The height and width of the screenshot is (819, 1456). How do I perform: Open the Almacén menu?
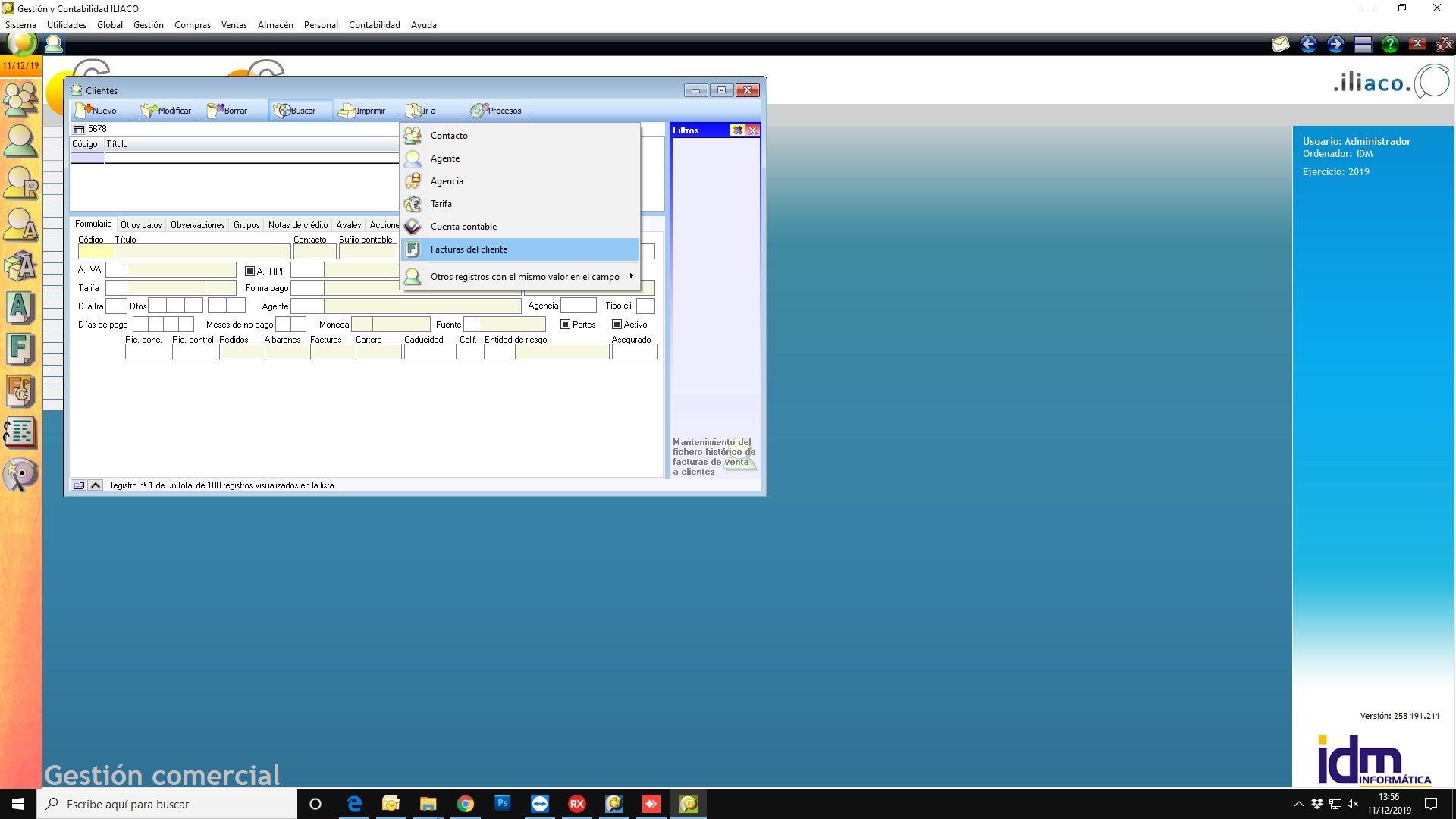(x=275, y=25)
